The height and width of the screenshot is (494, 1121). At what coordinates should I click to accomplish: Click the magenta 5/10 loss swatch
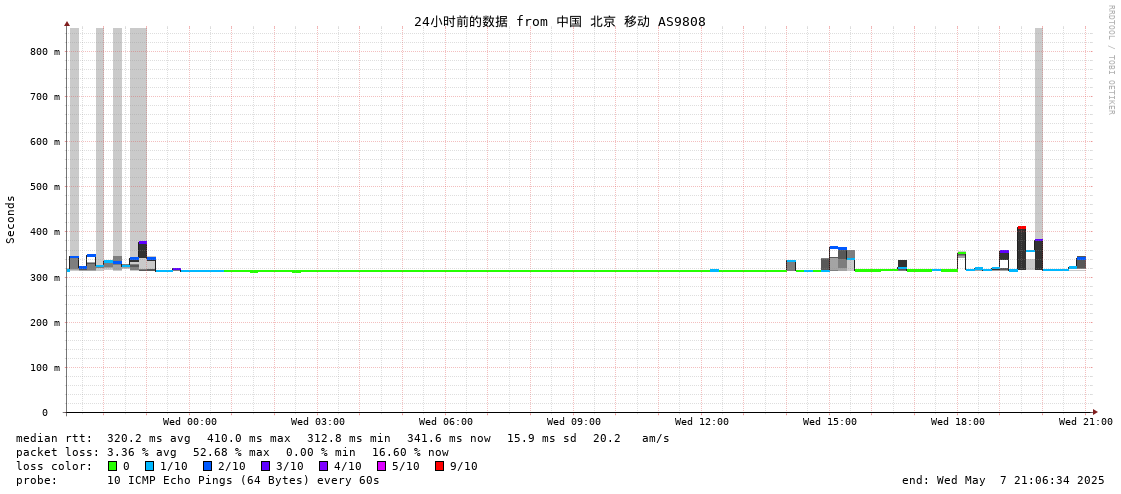pyautogui.click(x=382, y=466)
